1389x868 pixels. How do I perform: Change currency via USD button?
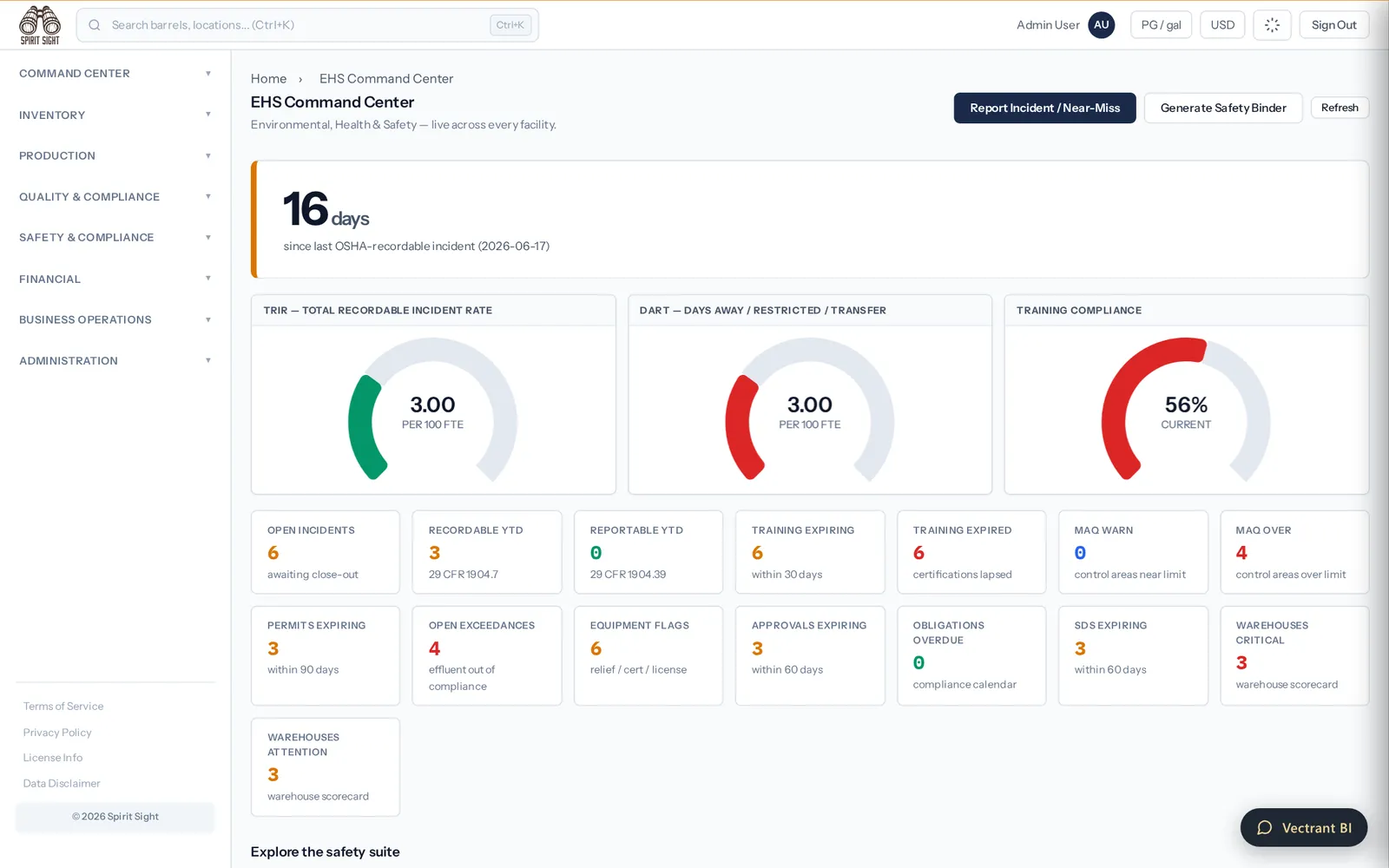coord(1222,25)
